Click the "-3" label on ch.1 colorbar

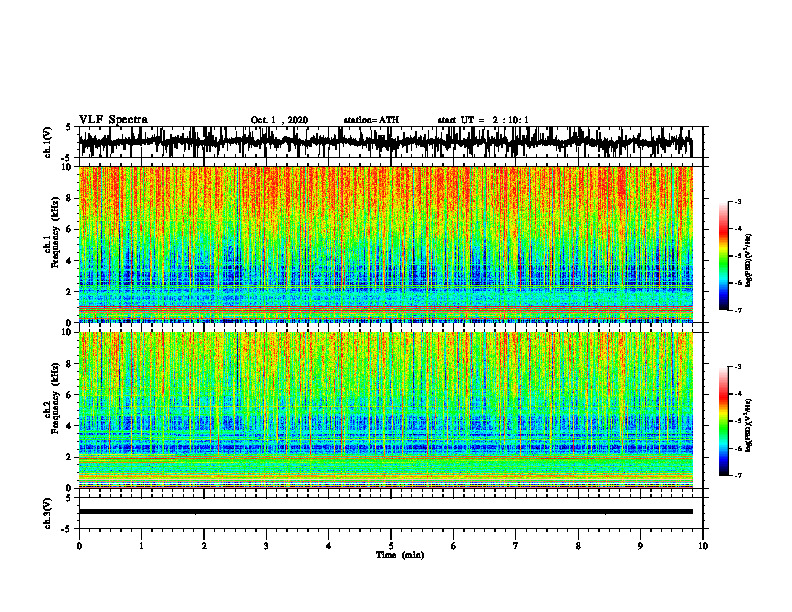pos(737,202)
